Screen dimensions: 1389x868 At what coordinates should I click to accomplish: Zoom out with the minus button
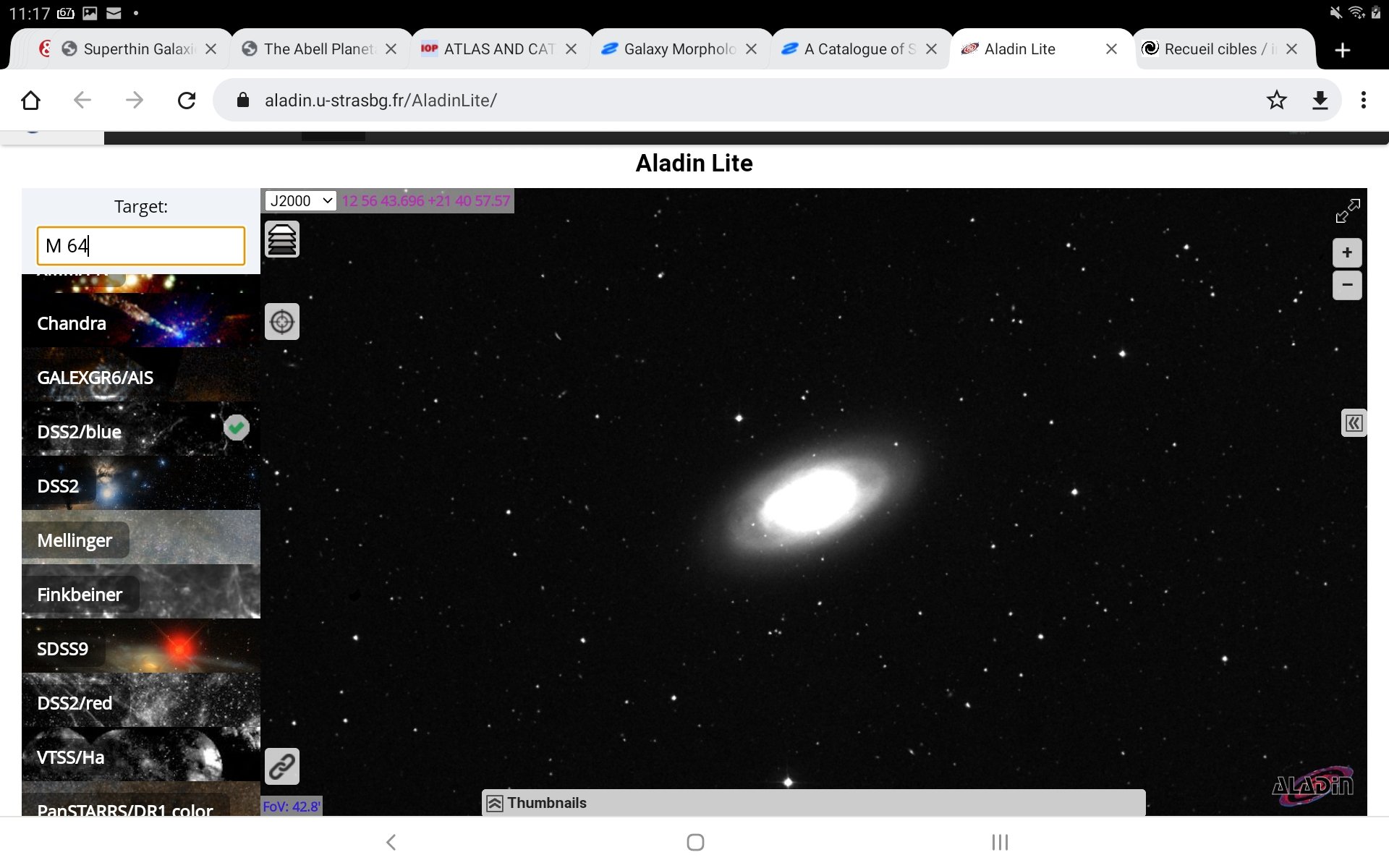[x=1347, y=284]
